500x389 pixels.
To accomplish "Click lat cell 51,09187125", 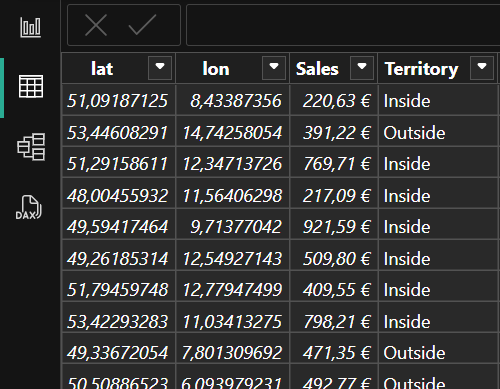I will 119,100.
